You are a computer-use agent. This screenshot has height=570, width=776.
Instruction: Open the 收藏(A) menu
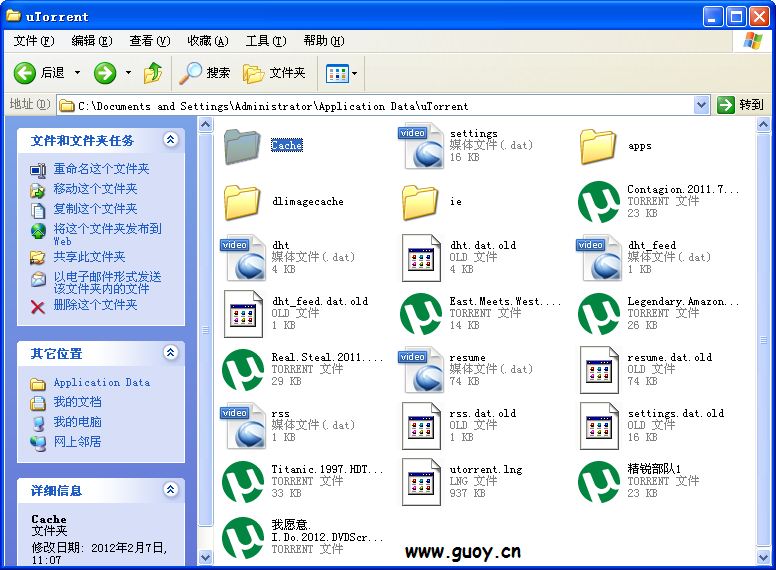[208, 41]
